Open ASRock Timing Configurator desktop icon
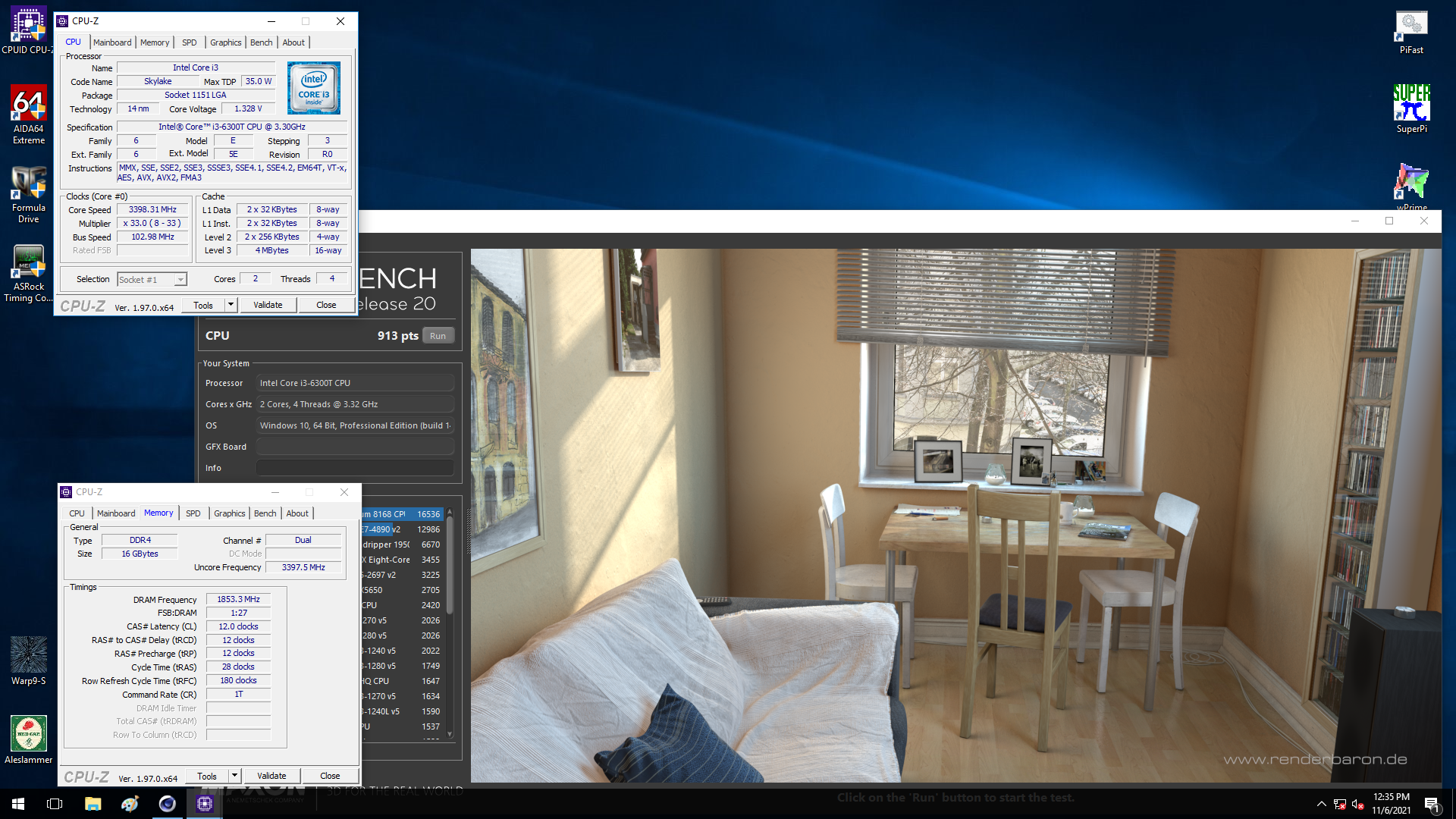Screen dimensions: 1456x819 click(28, 274)
